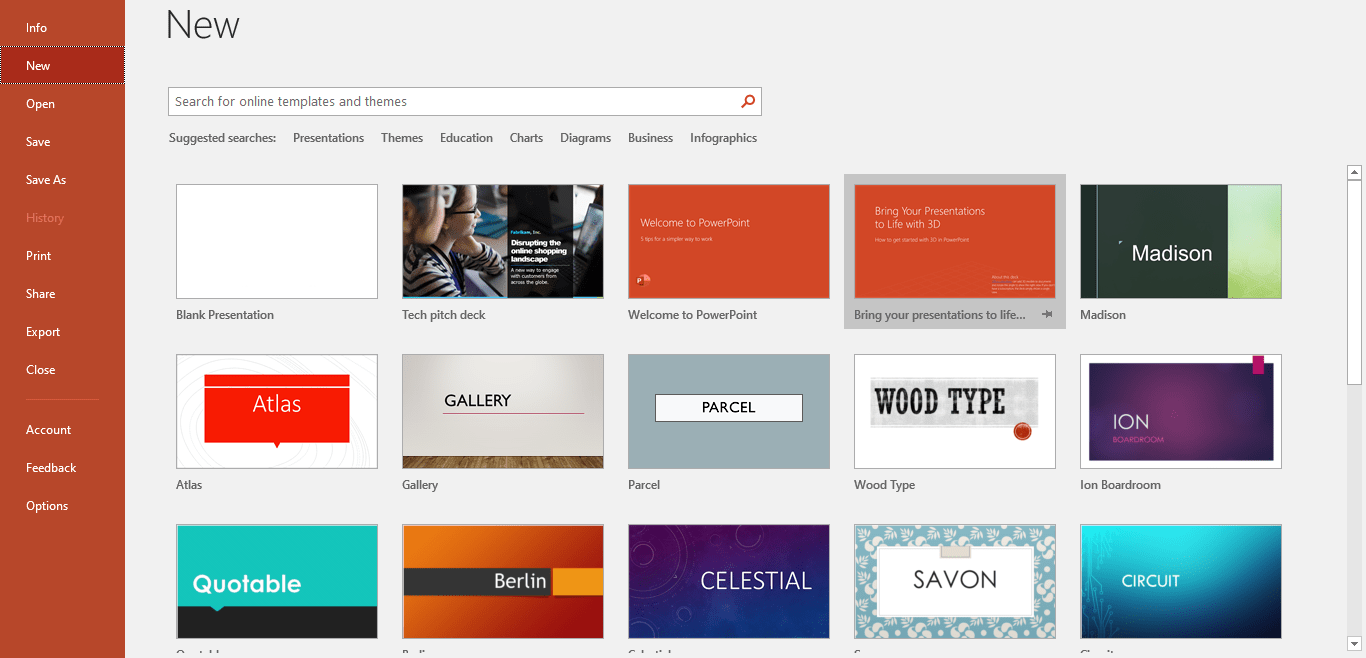Open the Export page
The image size is (1366, 658).
coord(62,332)
